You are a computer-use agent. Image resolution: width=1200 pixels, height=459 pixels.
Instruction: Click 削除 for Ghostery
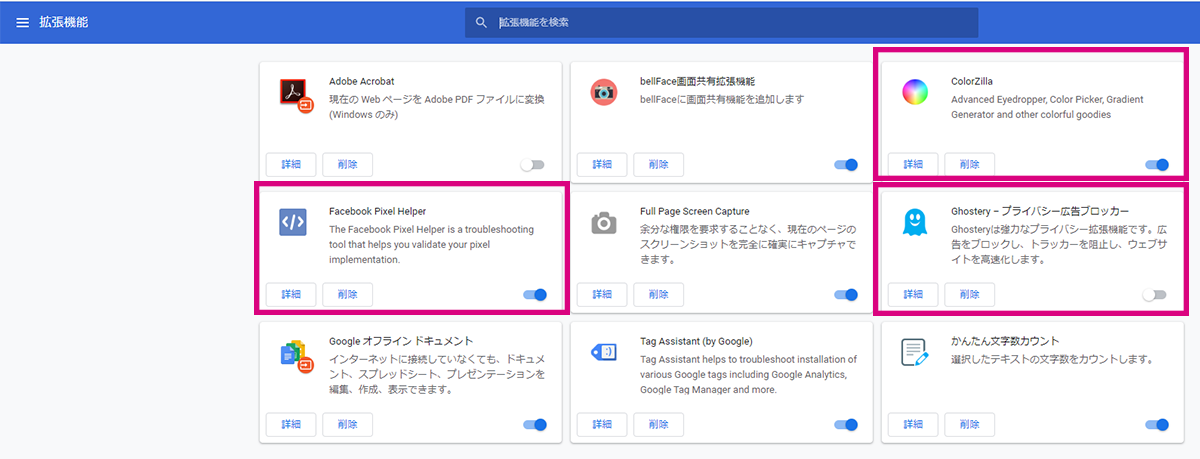pos(970,295)
